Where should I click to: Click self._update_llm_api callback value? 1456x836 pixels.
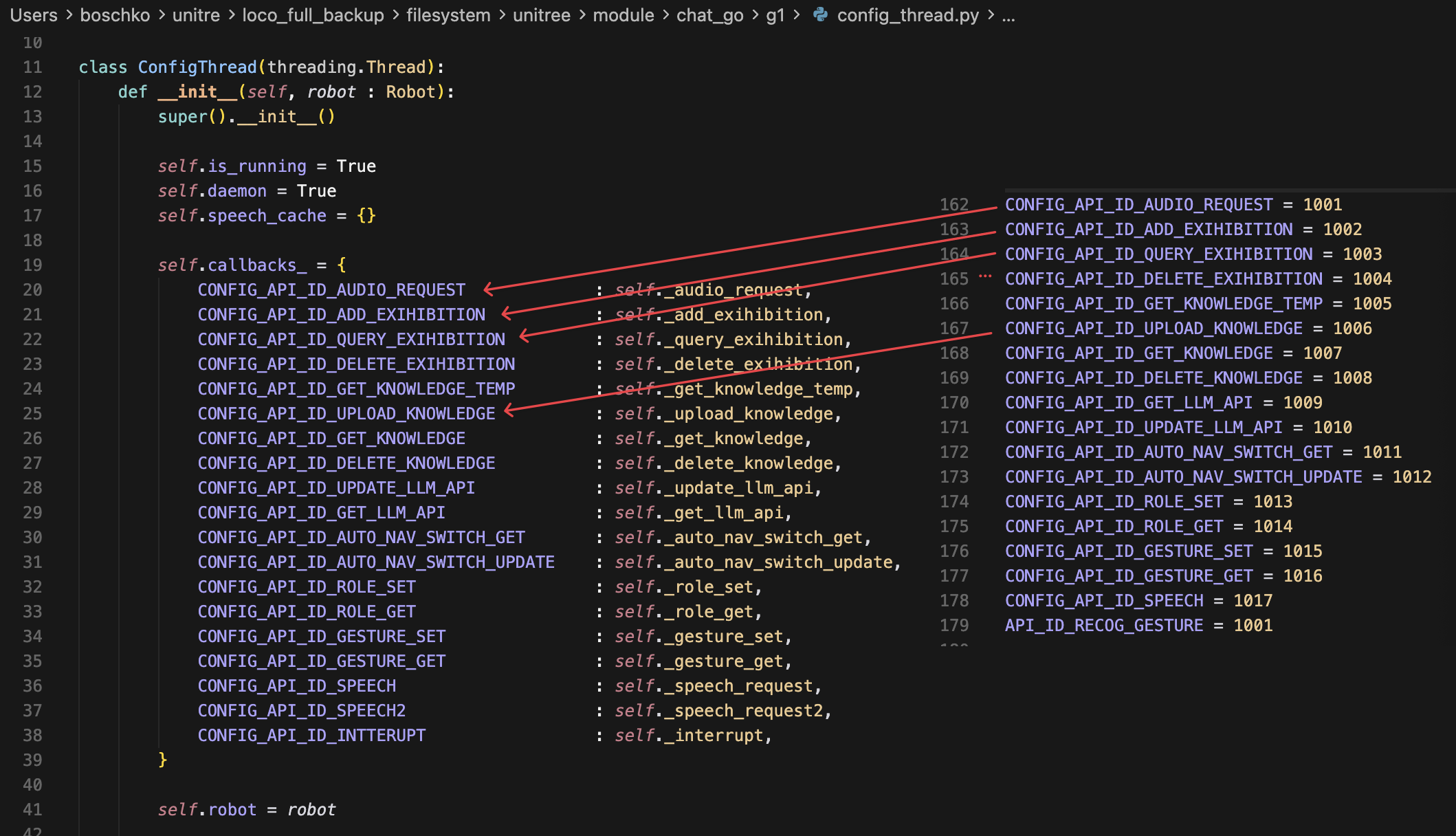[x=714, y=488]
